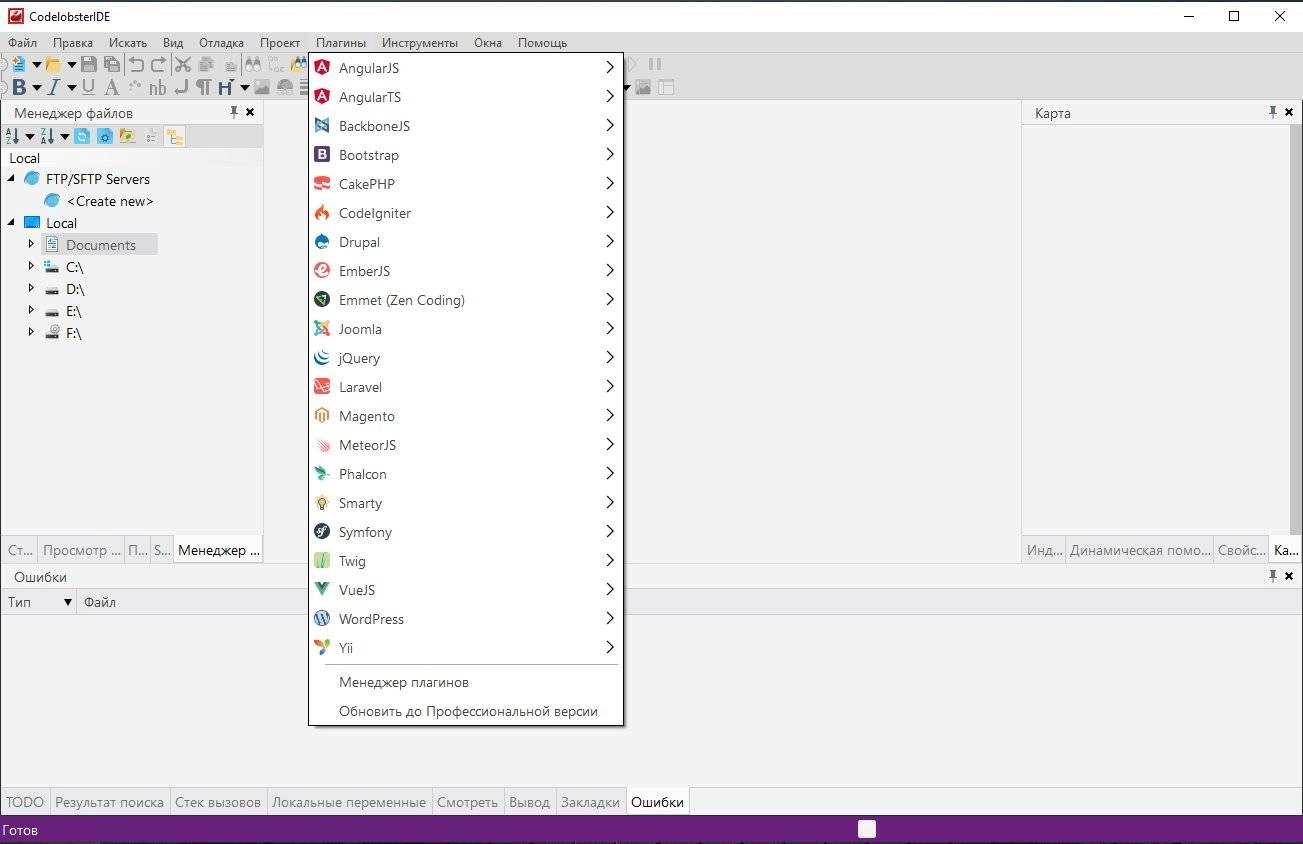Select the <Create new> FTP entry
The height and width of the screenshot is (844, 1303).
click(110, 201)
